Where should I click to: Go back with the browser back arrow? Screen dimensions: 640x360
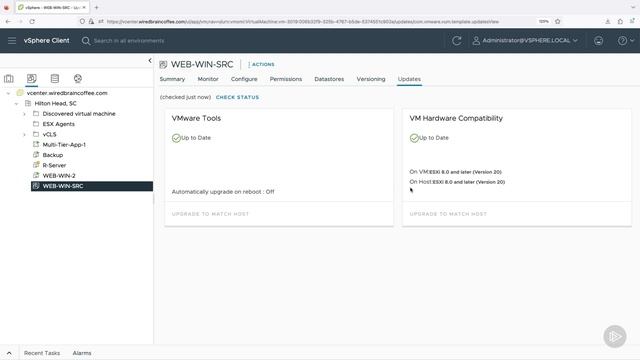click(8, 21)
